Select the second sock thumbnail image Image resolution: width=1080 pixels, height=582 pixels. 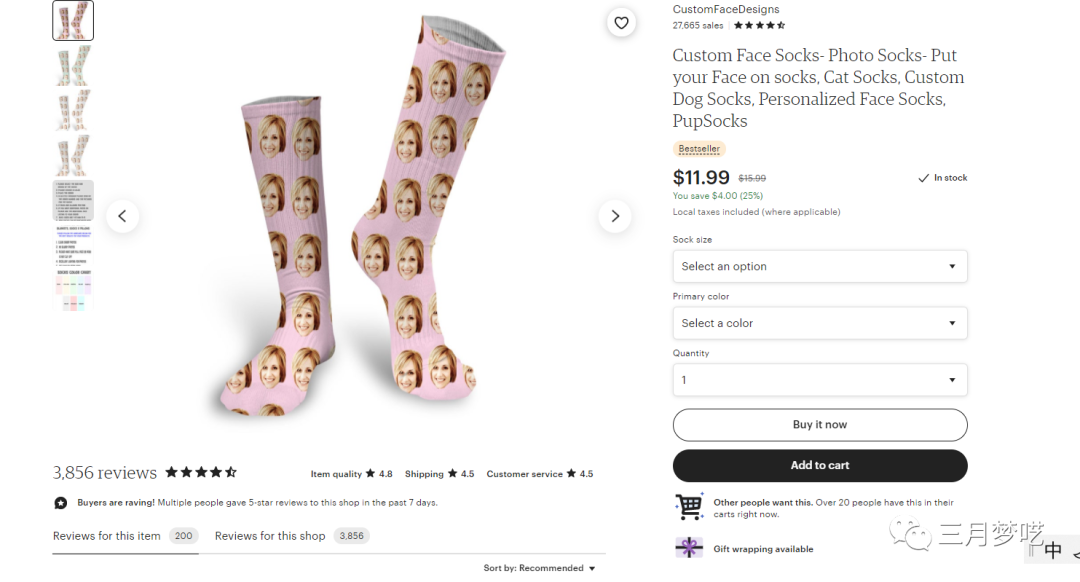point(73,65)
